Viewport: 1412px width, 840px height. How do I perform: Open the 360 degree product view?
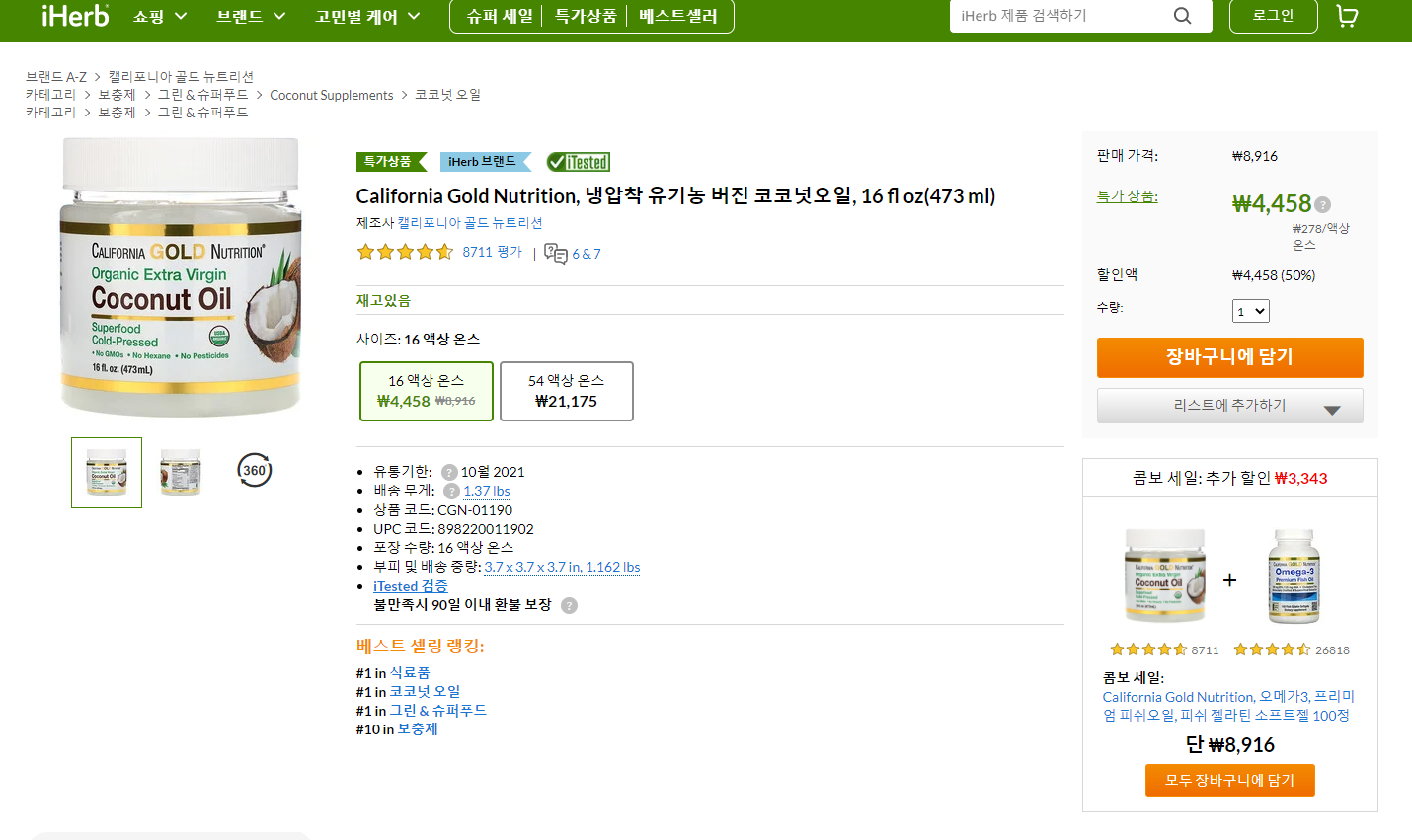point(255,471)
